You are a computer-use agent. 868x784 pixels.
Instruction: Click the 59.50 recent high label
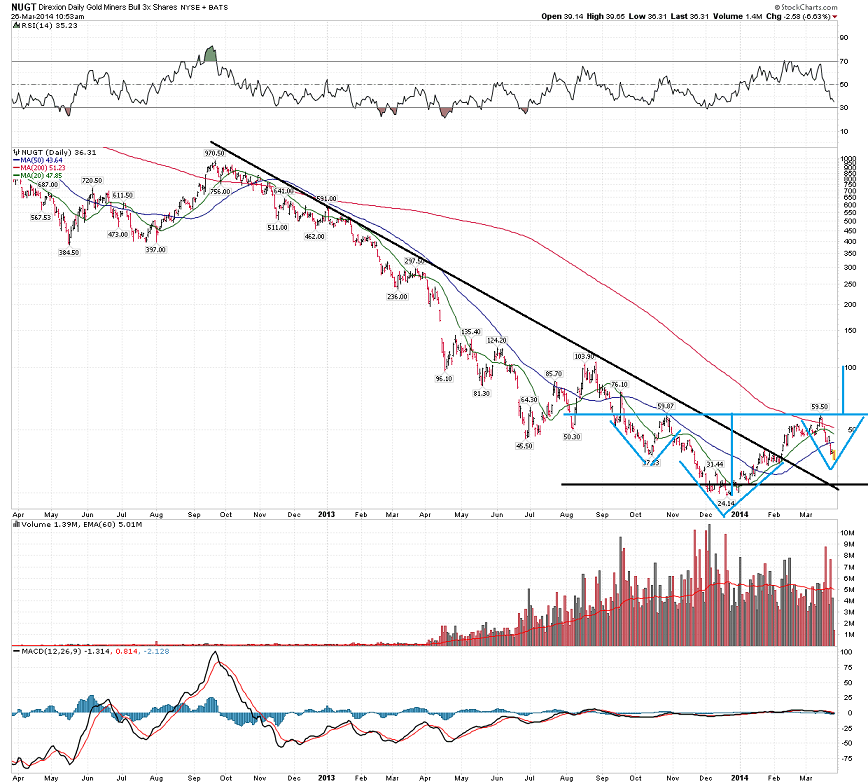coord(820,406)
